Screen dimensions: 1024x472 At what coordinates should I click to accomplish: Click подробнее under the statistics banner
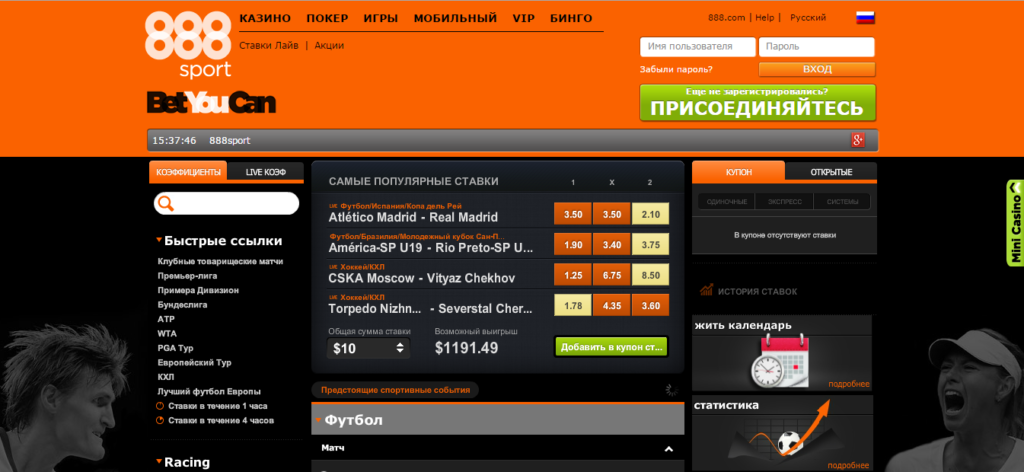[849, 465]
